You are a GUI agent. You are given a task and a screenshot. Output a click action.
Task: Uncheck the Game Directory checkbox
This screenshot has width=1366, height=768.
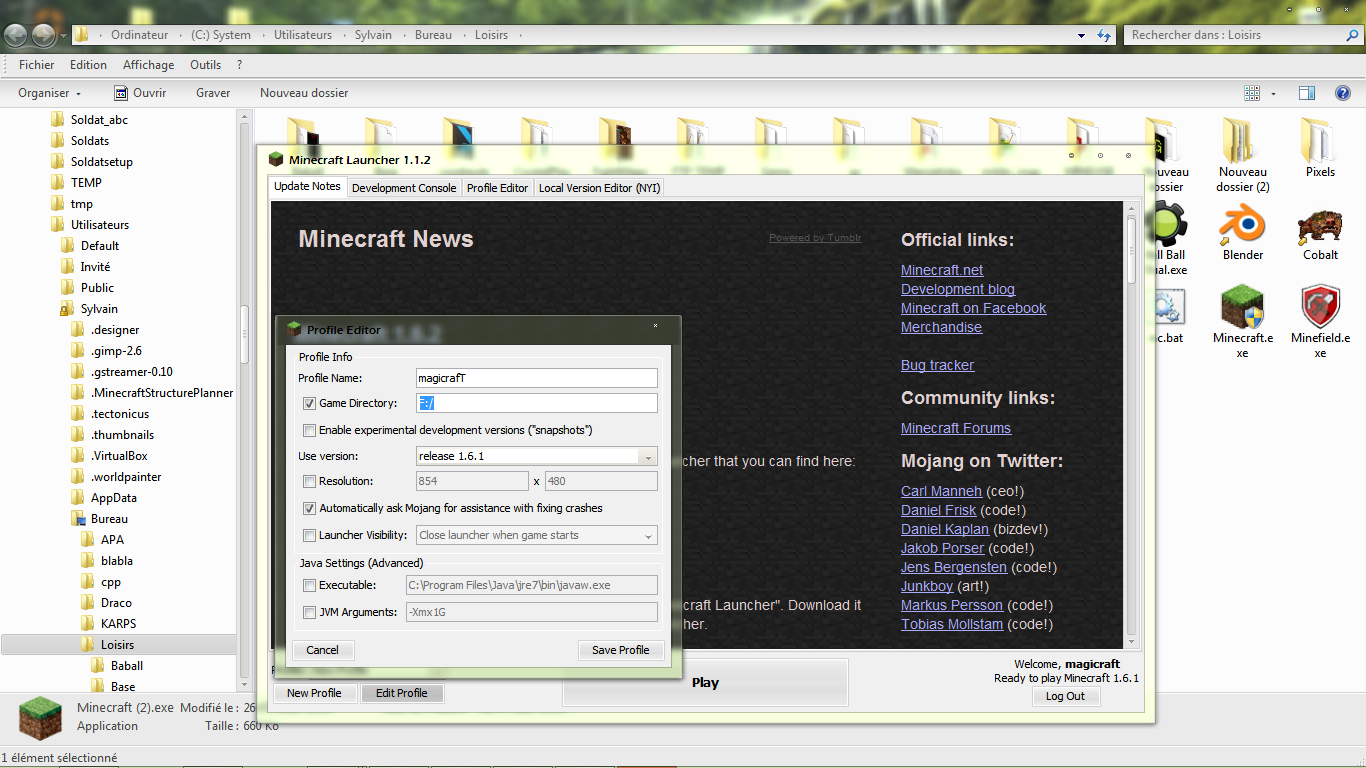(309, 404)
